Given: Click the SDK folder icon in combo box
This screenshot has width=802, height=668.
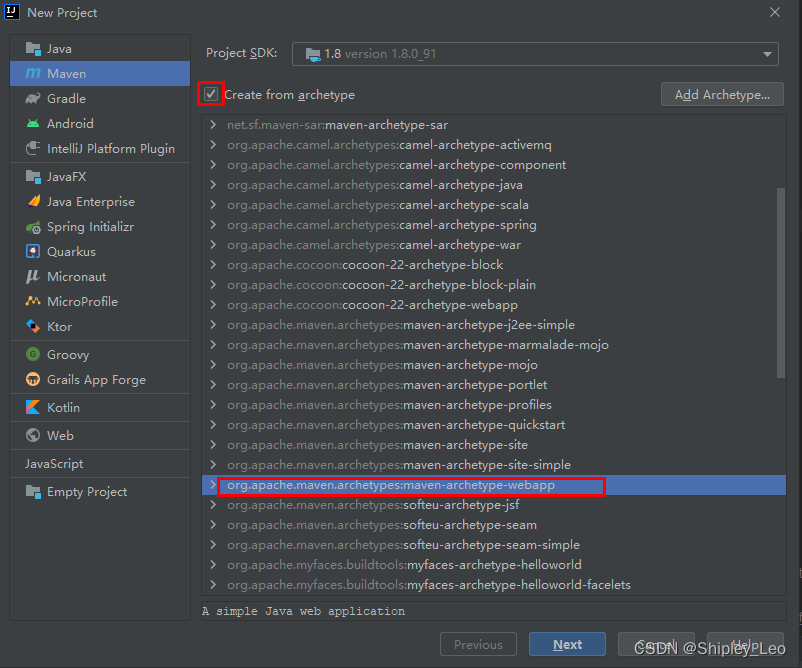Looking at the screenshot, I should pos(313,54).
